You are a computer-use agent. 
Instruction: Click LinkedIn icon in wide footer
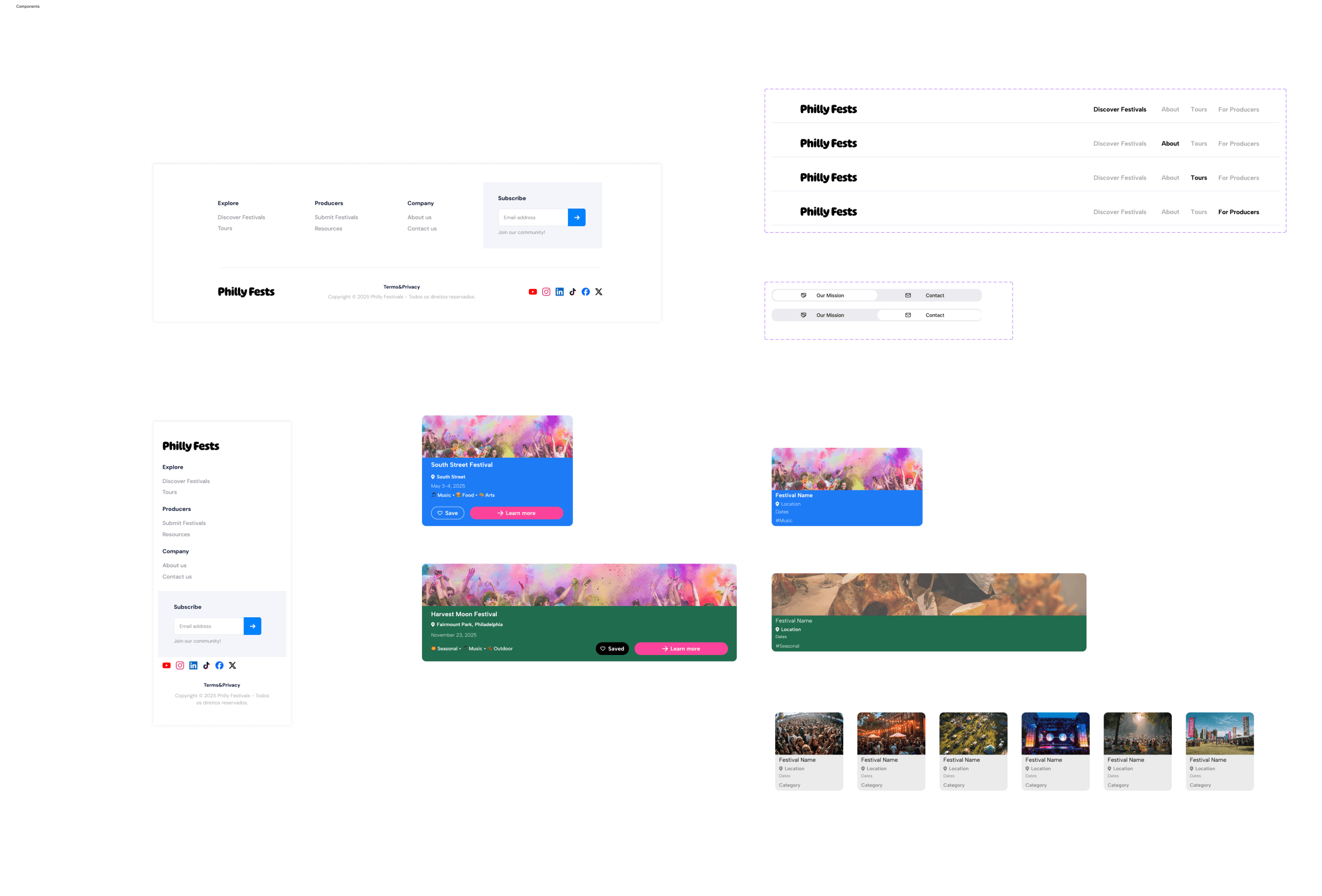pos(560,292)
